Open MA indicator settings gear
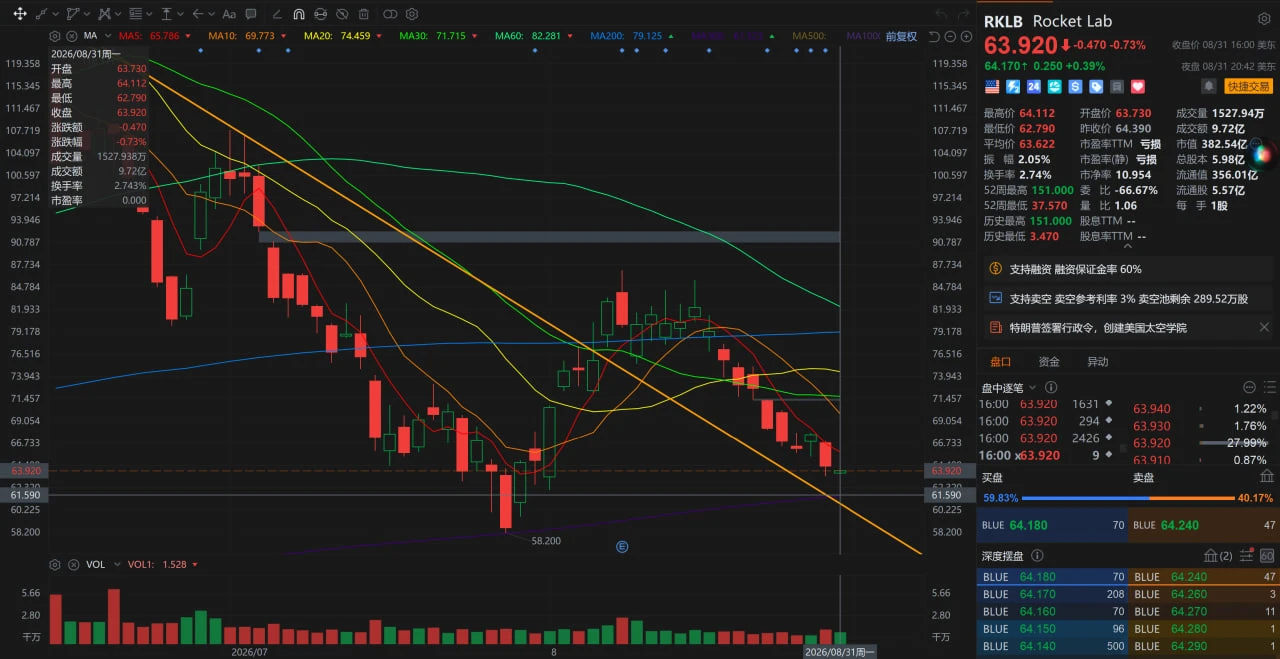The height and width of the screenshot is (659, 1280). click(55, 36)
